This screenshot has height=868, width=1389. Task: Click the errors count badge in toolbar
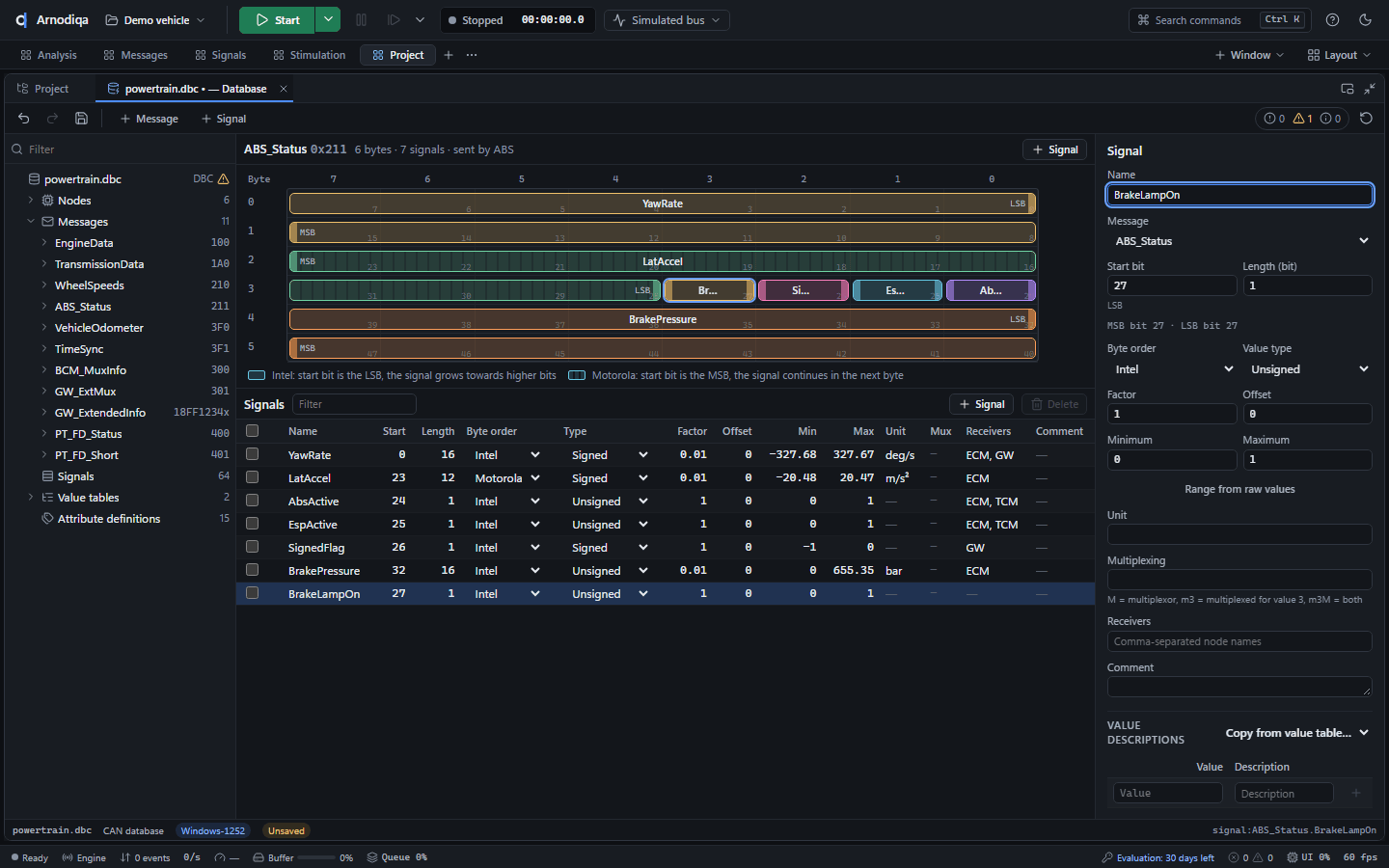(x=1275, y=119)
